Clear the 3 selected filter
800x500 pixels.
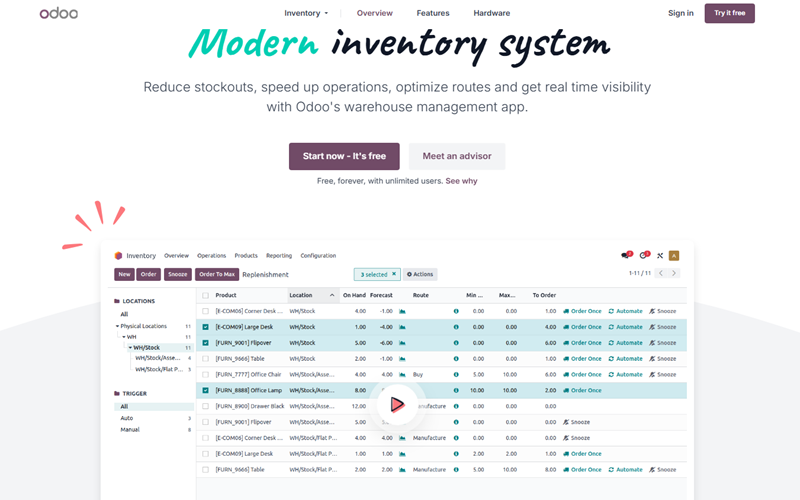(x=394, y=274)
